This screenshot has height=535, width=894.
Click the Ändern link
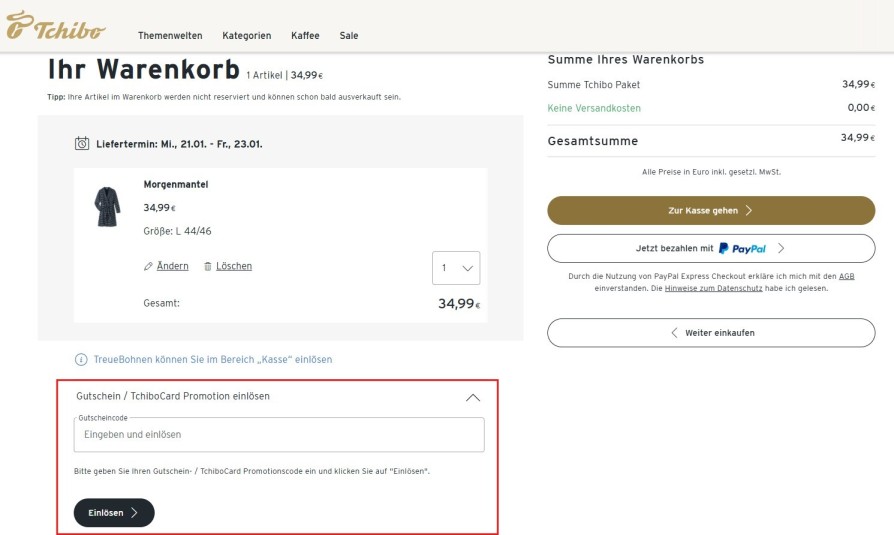(172, 266)
